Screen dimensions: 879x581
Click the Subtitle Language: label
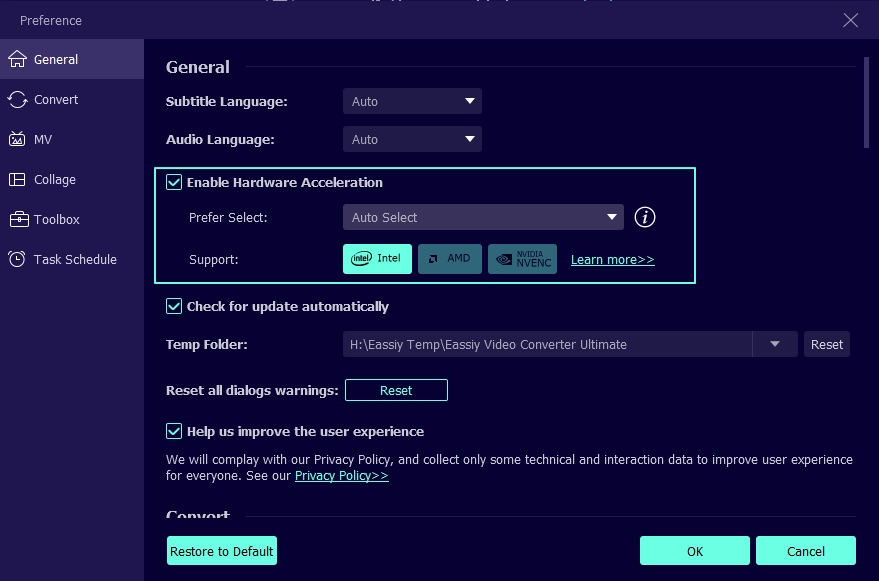(x=226, y=102)
